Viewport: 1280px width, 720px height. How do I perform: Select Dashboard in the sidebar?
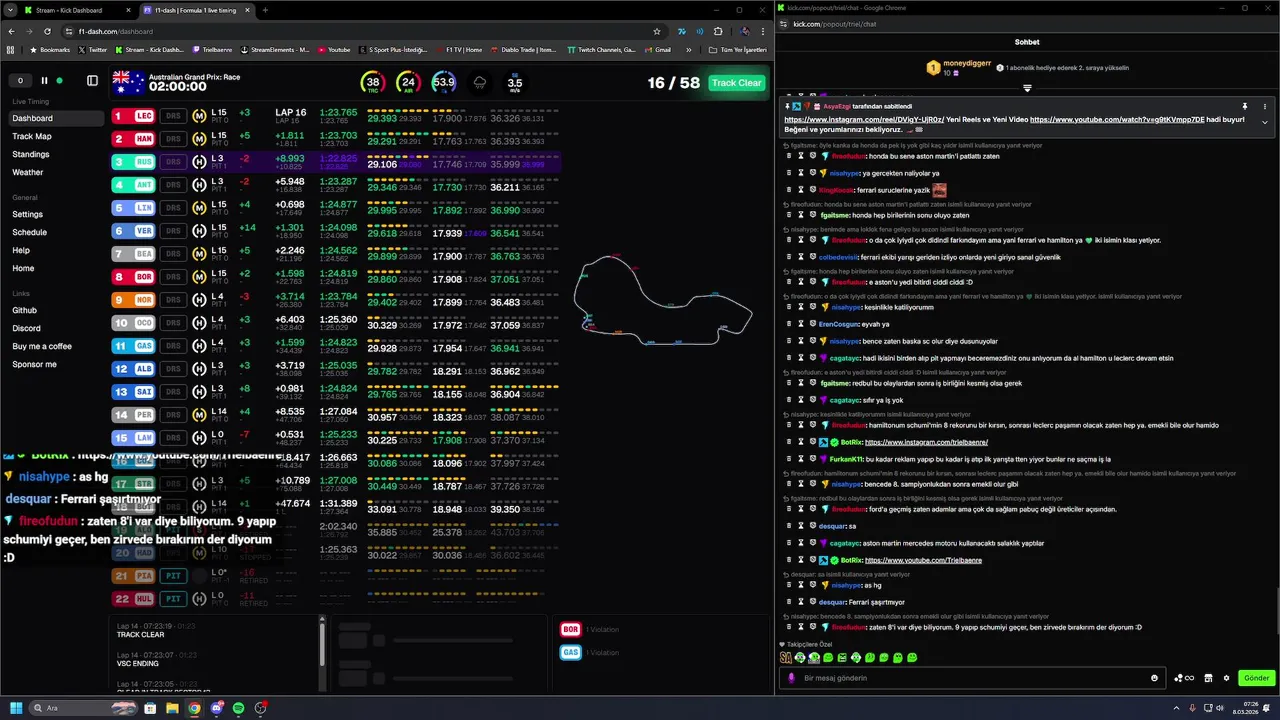(55, 118)
